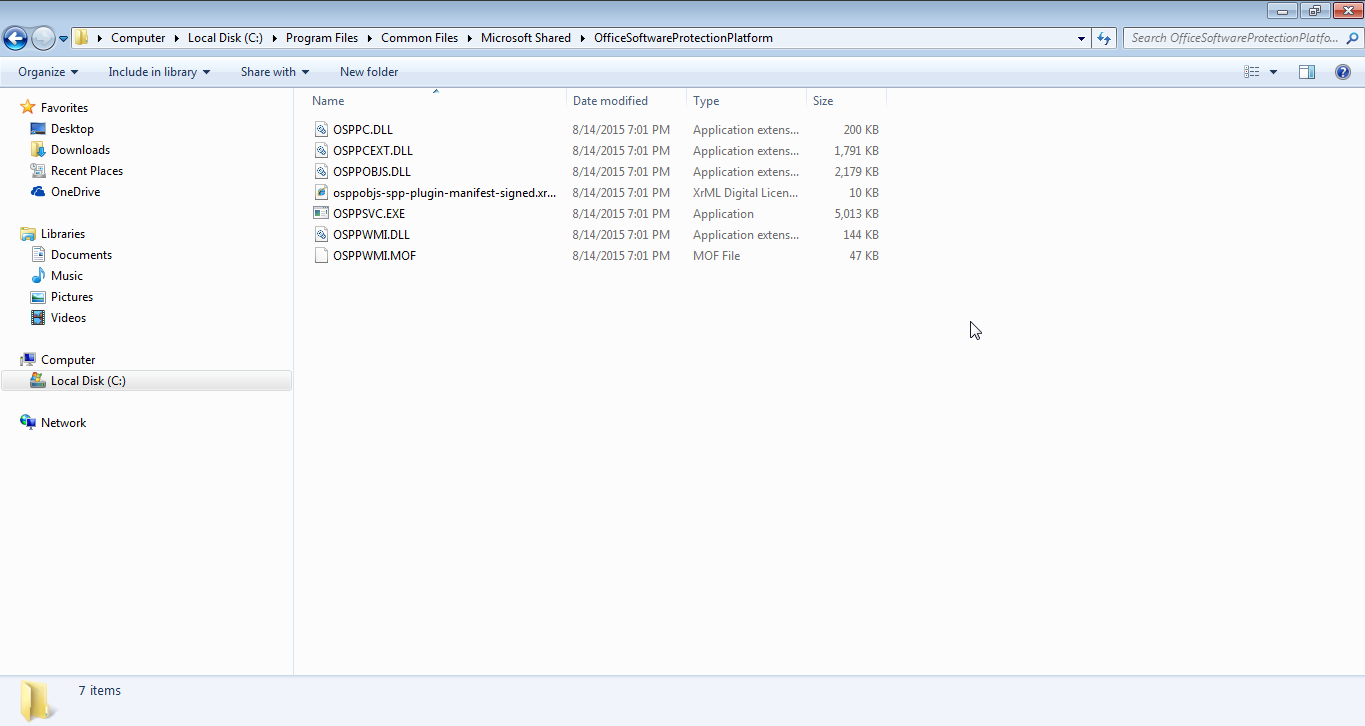The width and height of the screenshot is (1365, 726).
Task: Click the refresh button beside address bar
Action: pos(1104,38)
